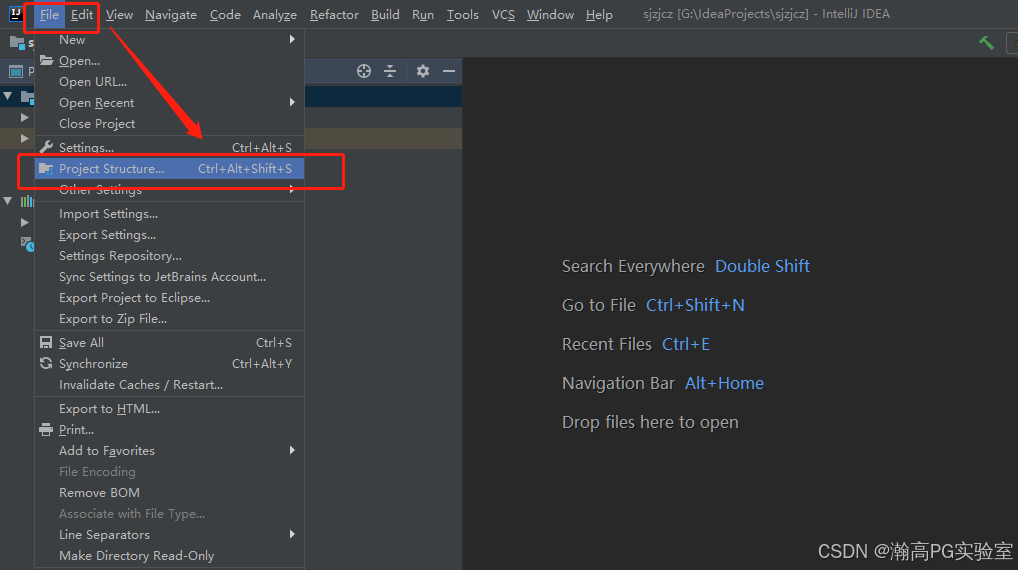
Task: Open the Build menu
Action: (x=385, y=14)
